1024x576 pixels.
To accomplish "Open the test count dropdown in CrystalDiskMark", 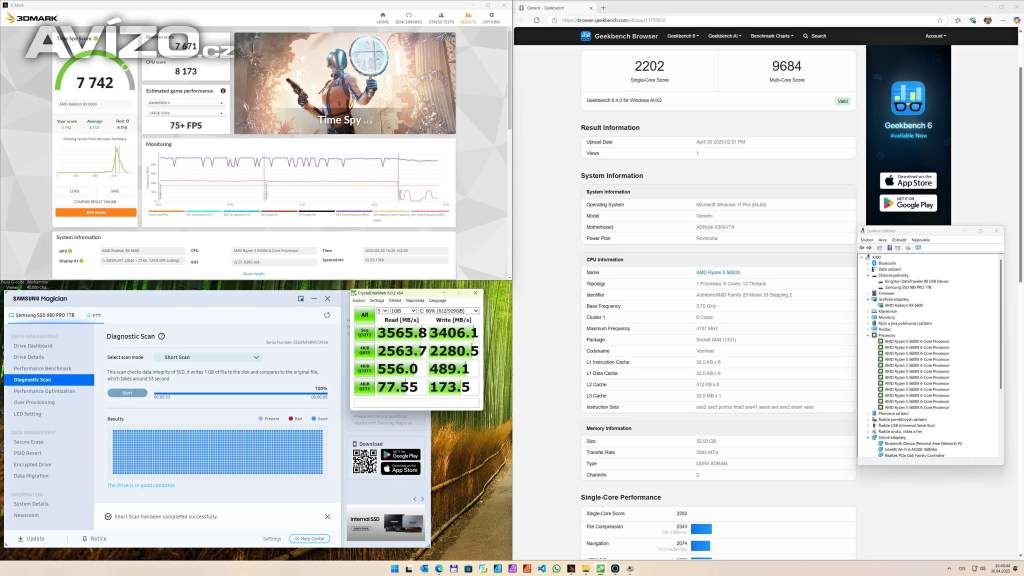I will 382,311.
